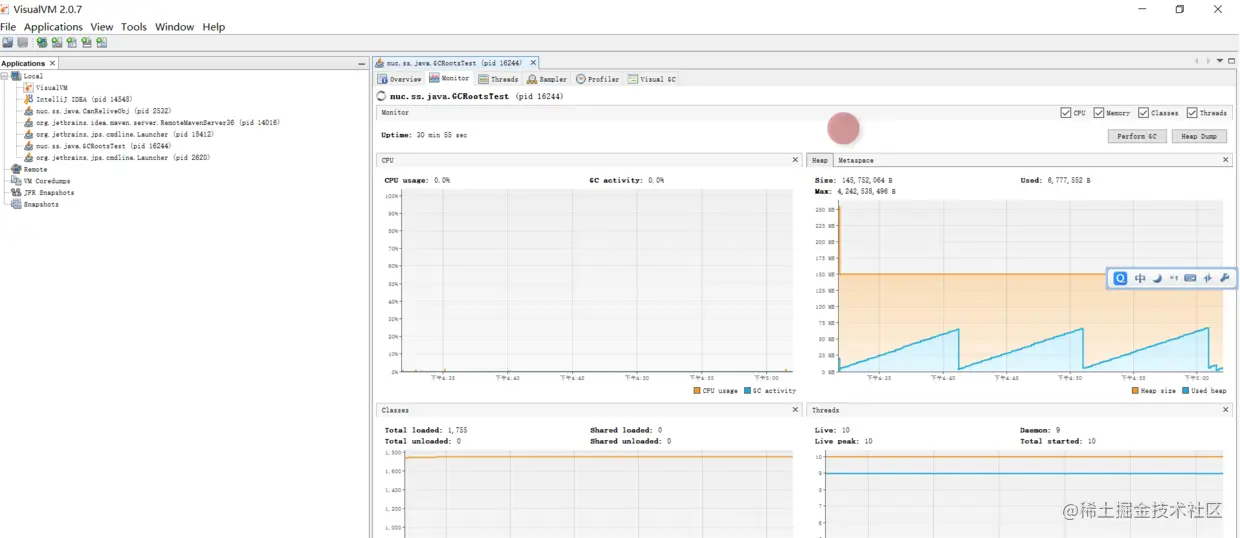Image resolution: width=1240 pixels, height=538 pixels.
Task: Close the Heap memory graph panel
Action: click(1226, 159)
